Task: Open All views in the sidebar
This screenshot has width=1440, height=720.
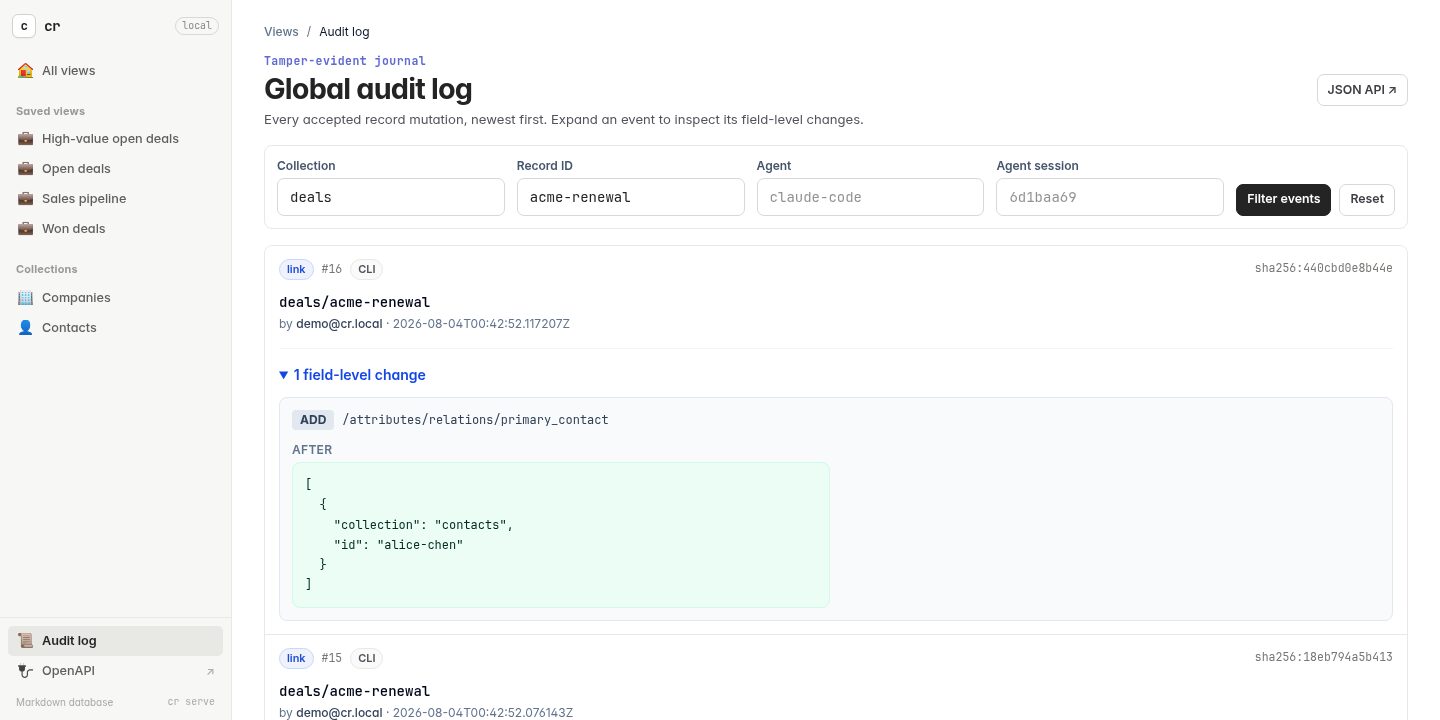Action: (x=115, y=71)
